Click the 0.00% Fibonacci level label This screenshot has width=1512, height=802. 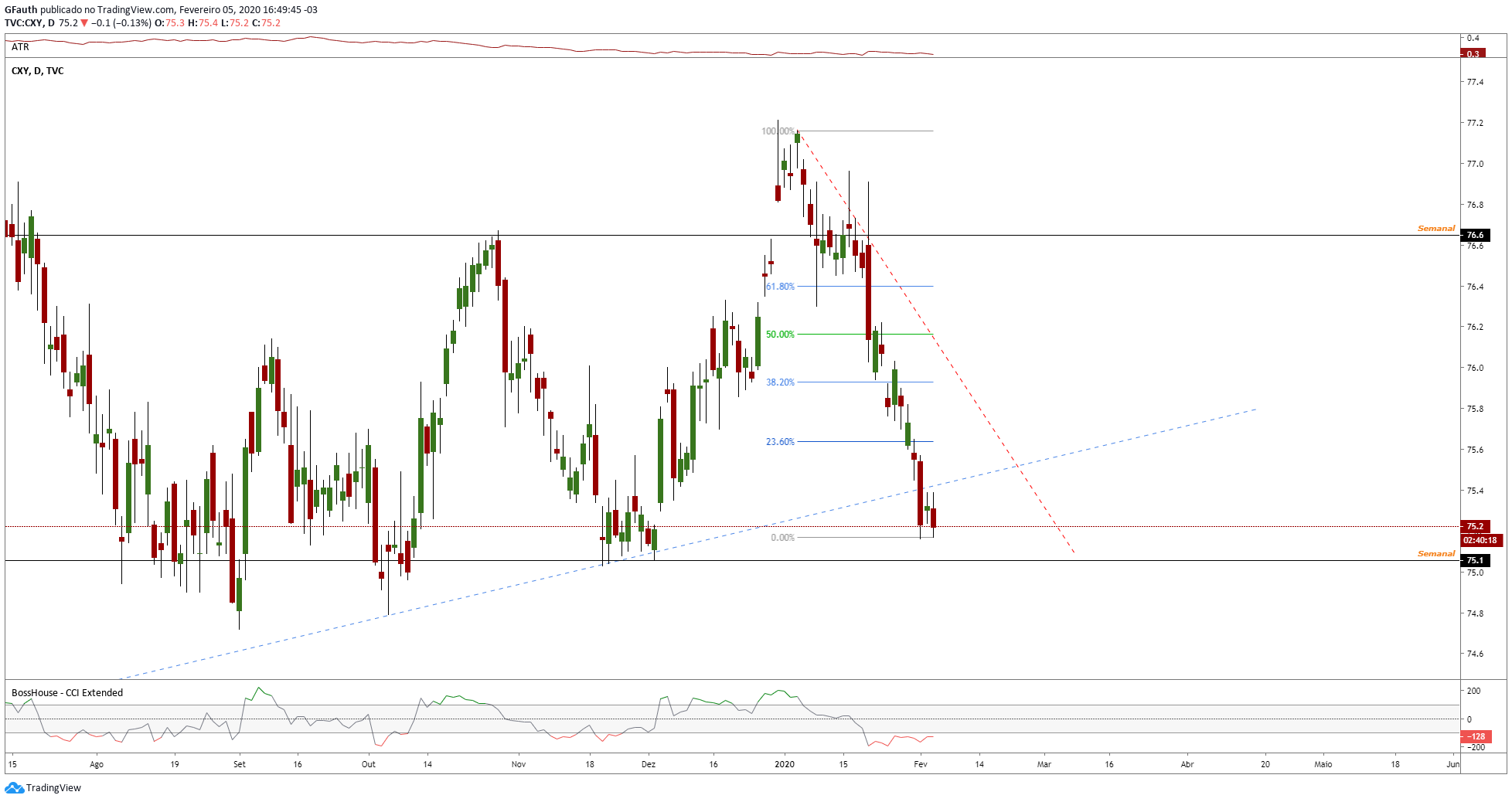[x=782, y=538]
